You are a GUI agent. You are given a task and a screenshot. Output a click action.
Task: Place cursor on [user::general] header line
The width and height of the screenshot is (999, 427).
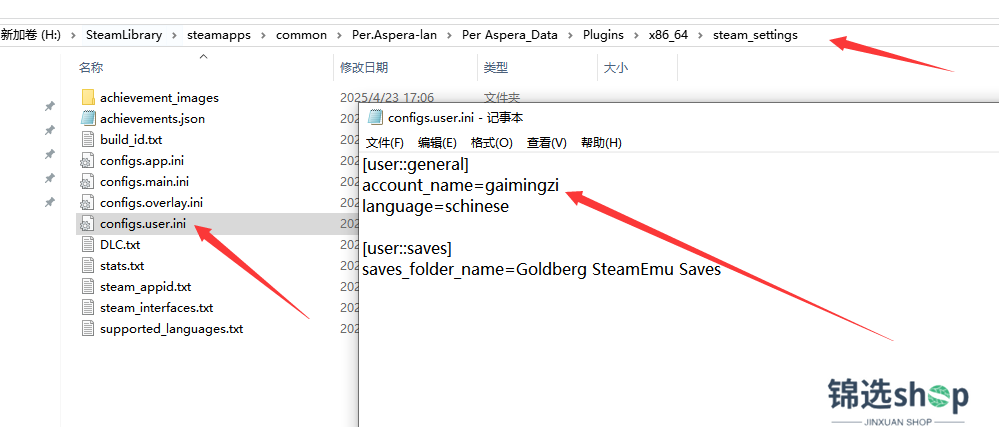pos(415,166)
